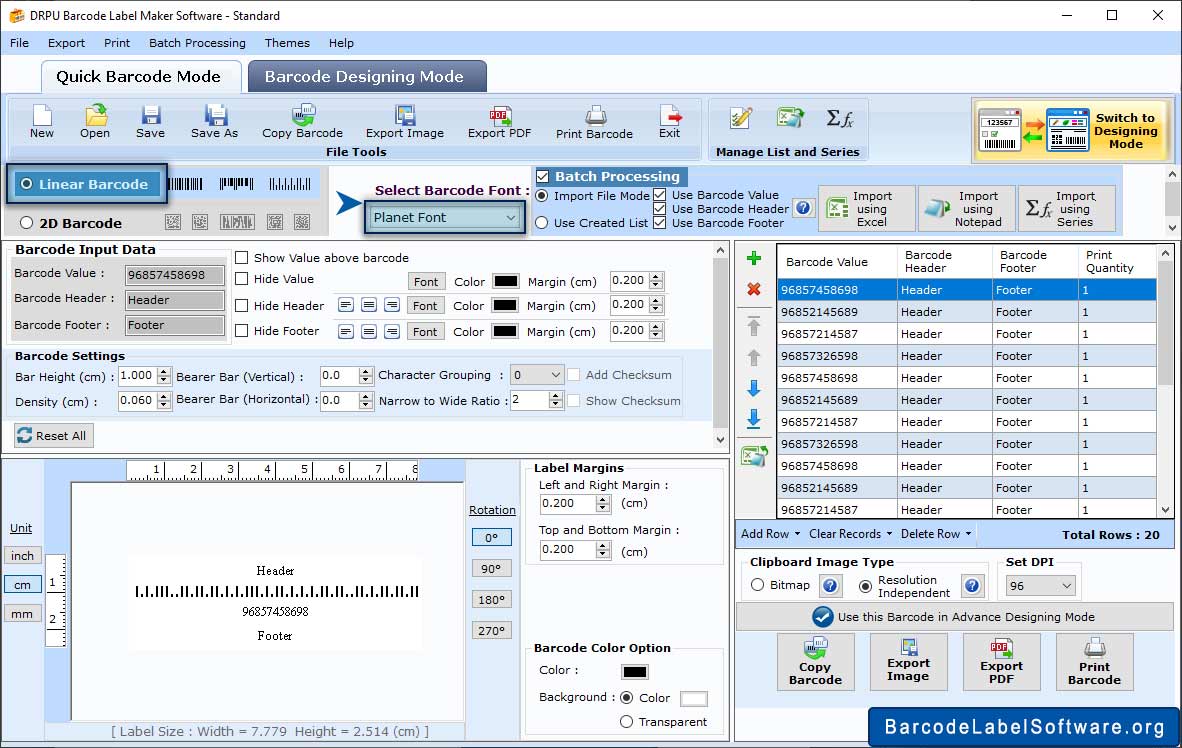
Task: Click Import using Notepad
Action: pos(966,208)
